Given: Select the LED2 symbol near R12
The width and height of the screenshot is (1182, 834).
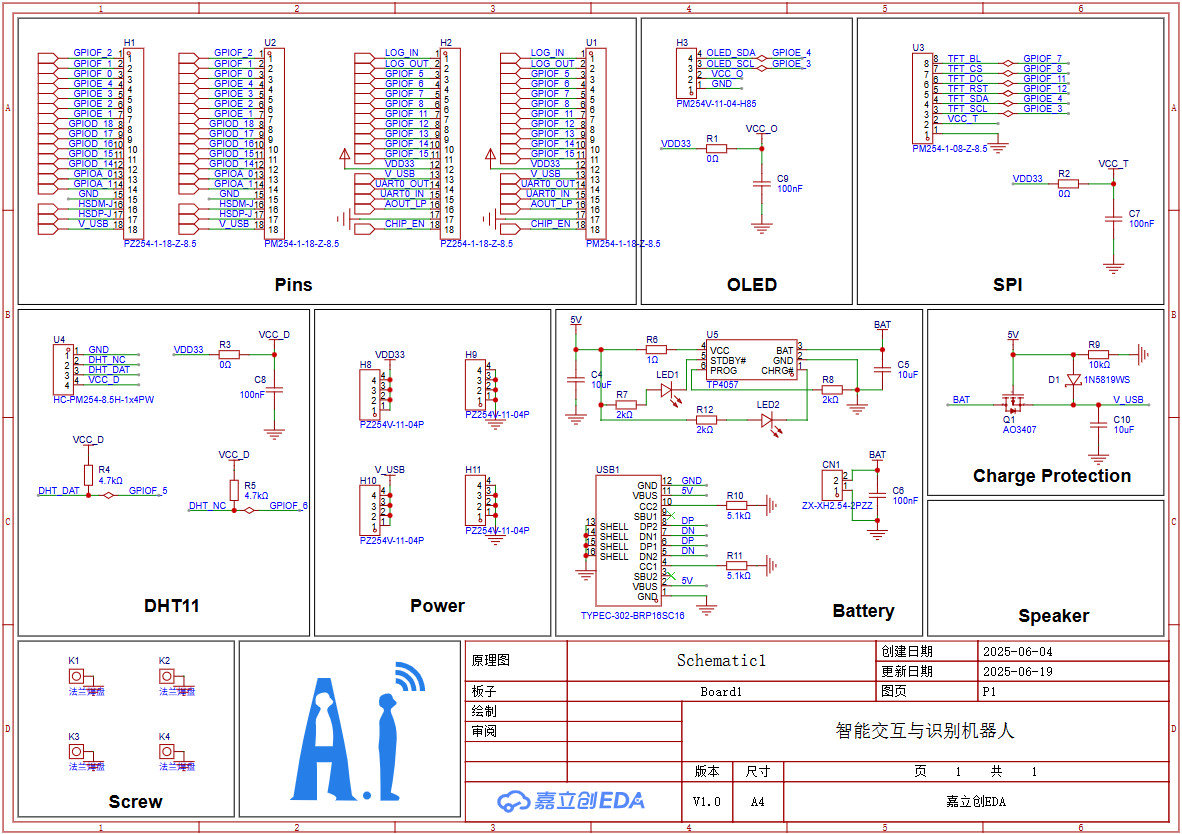Looking at the screenshot, I should (x=767, y=421).
